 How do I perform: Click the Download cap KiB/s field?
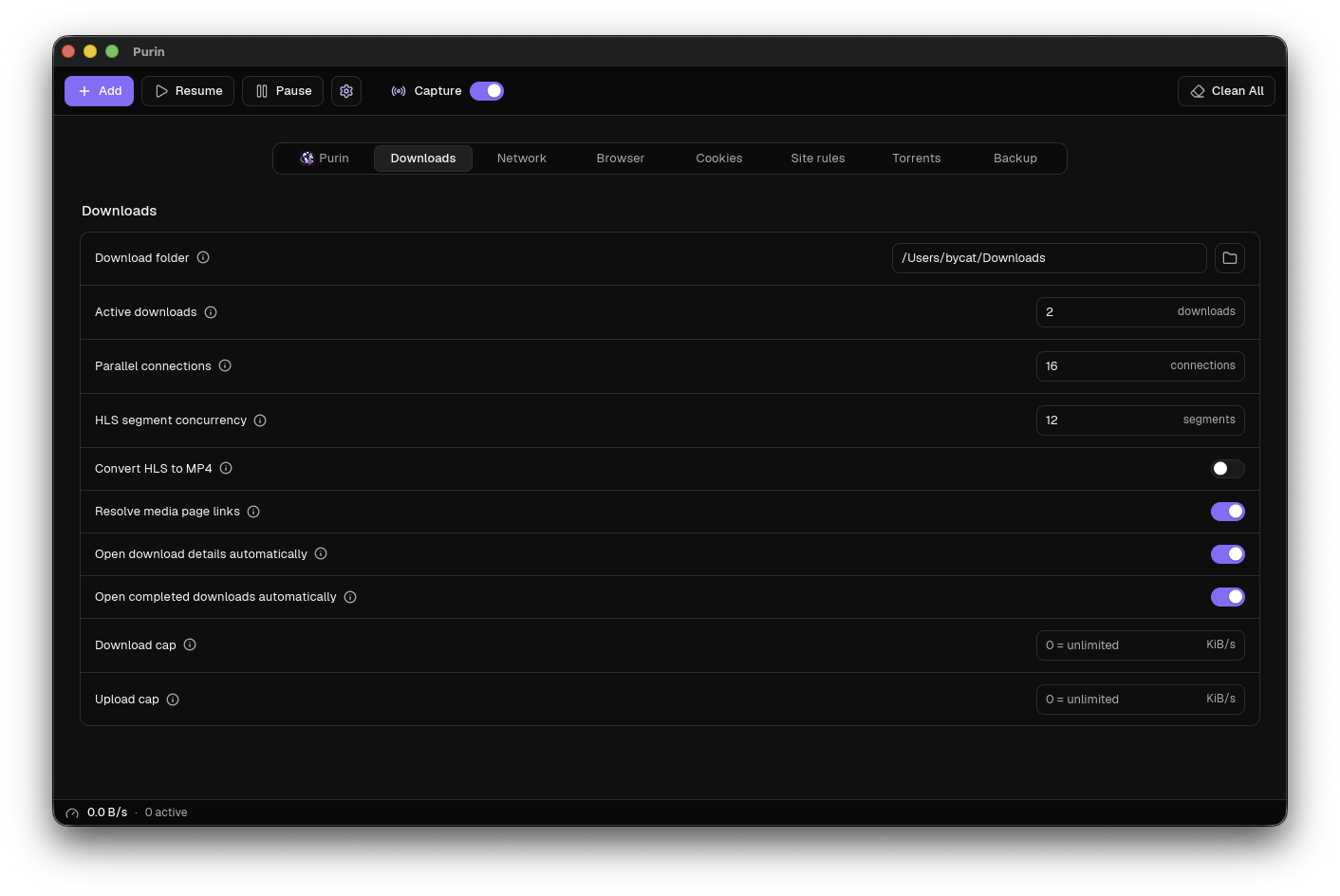pos(1141,645)
